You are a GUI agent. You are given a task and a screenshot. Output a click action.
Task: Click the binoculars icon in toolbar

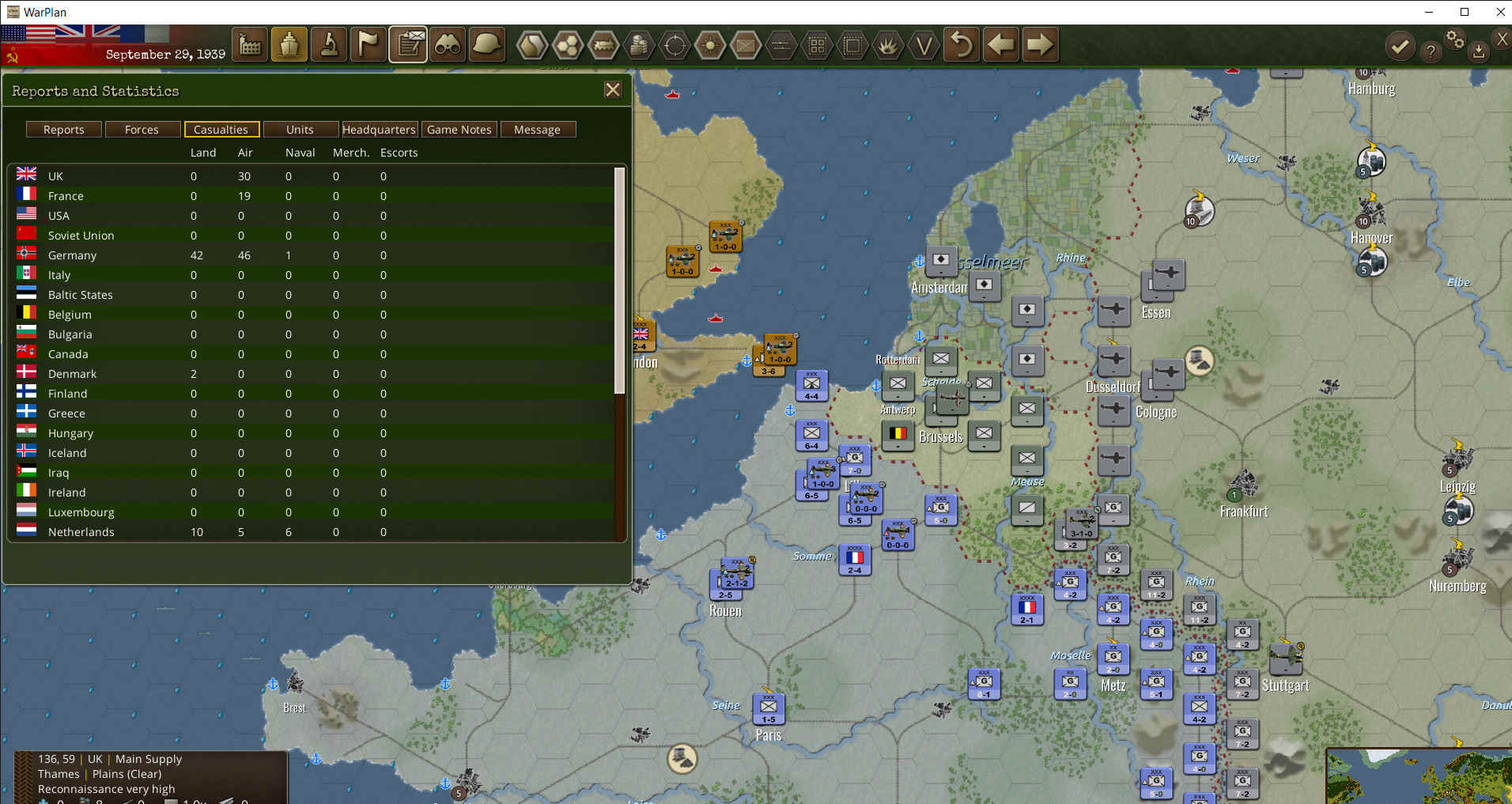448,45
